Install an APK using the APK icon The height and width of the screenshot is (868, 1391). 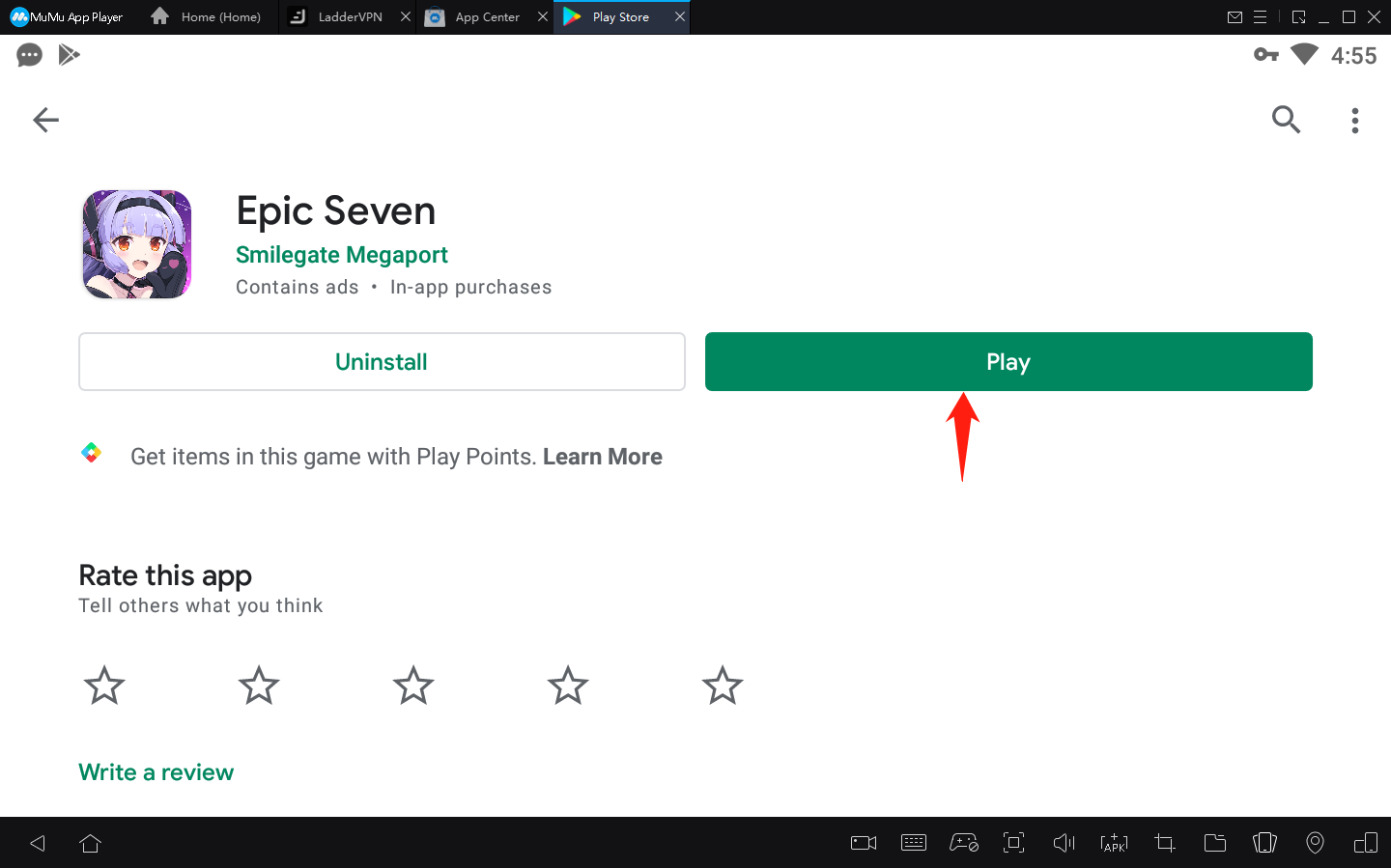[1114, 842]
